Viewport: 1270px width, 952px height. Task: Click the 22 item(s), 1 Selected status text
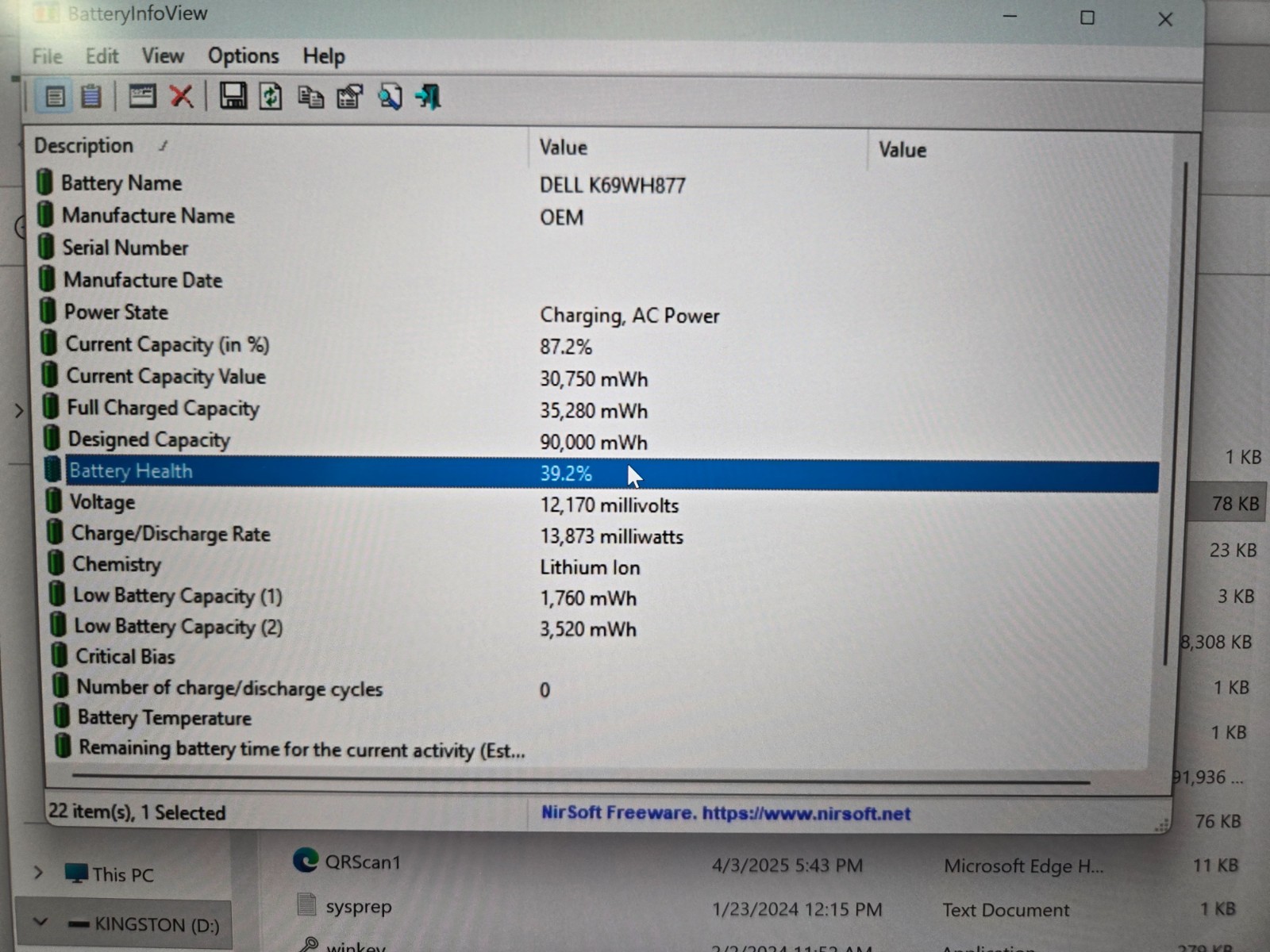pos(137,812)
